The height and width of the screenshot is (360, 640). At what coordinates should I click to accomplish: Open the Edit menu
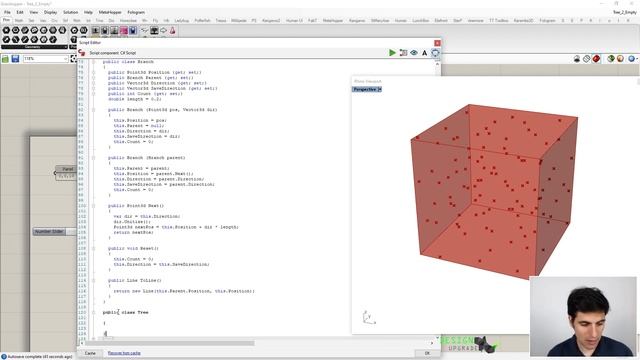tap(20, 12)
